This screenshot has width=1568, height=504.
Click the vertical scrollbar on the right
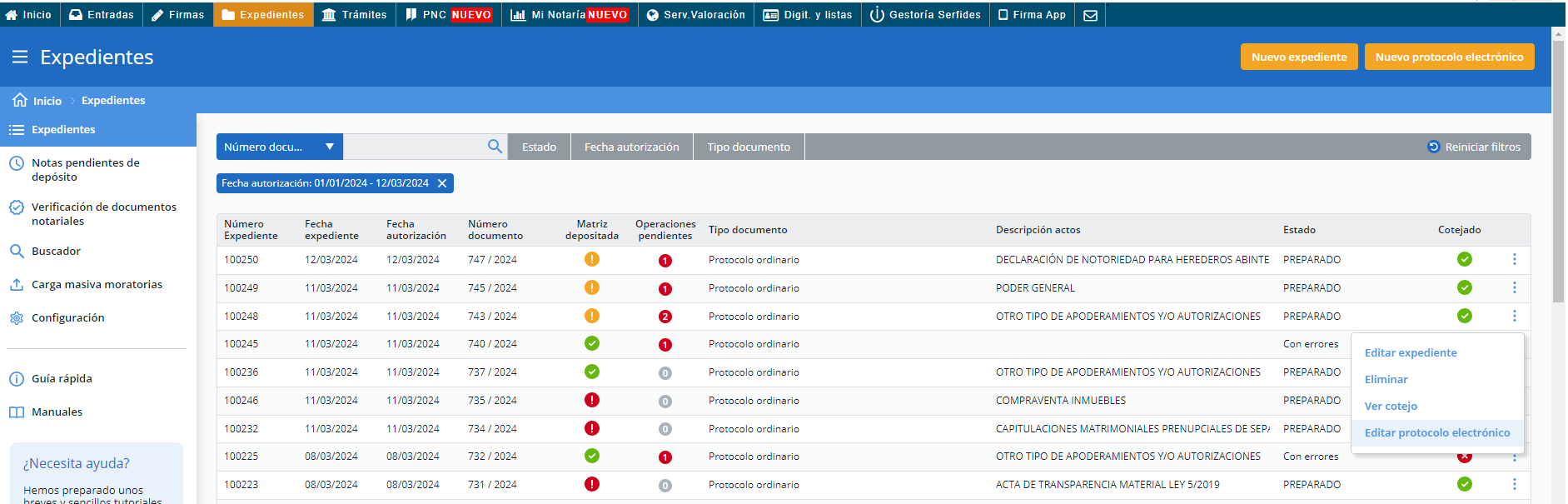pos(1558,167)
